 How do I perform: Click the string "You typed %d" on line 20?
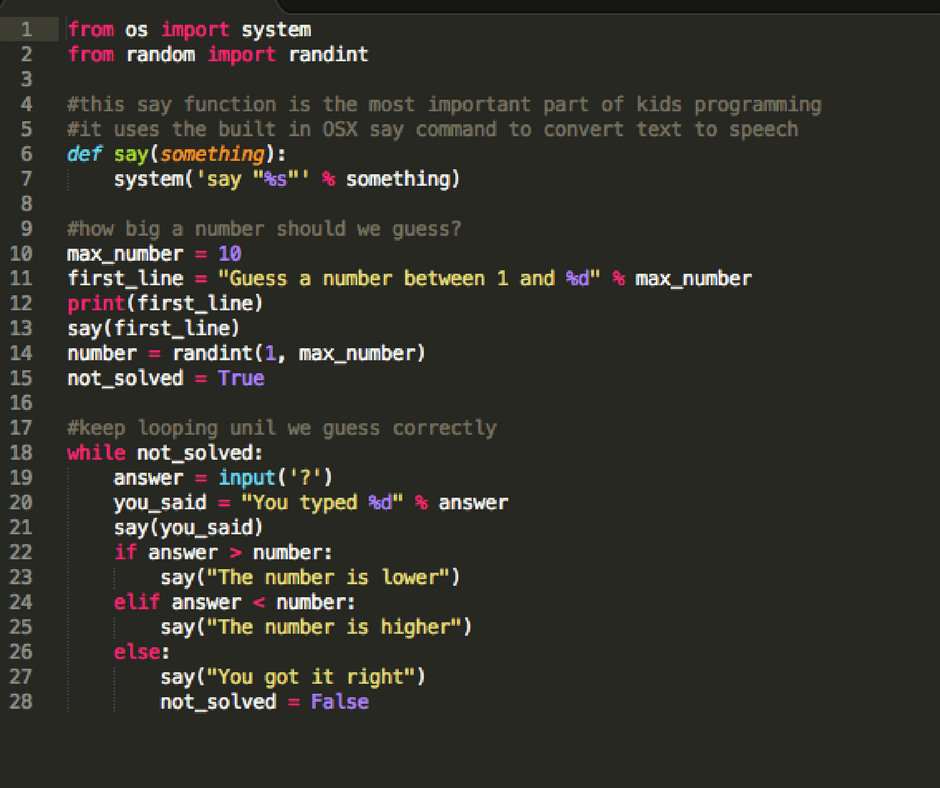click(x=323, y=502)
